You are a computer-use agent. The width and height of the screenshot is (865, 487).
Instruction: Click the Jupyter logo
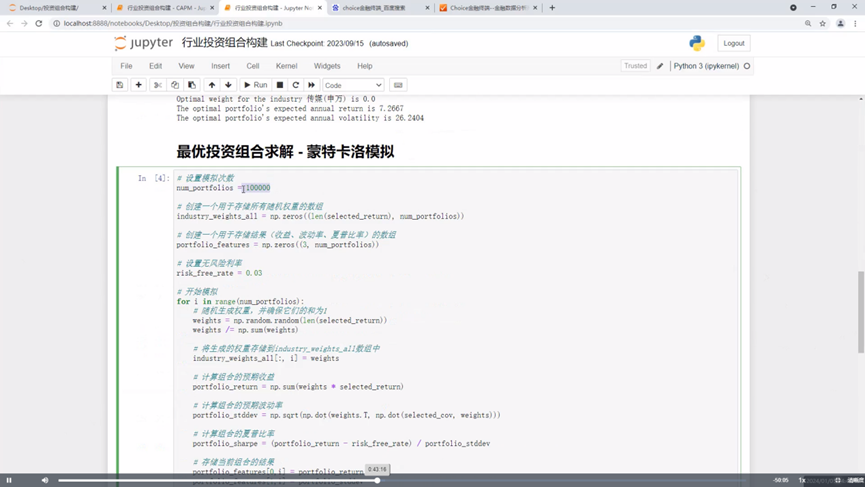tap(143, 43)
